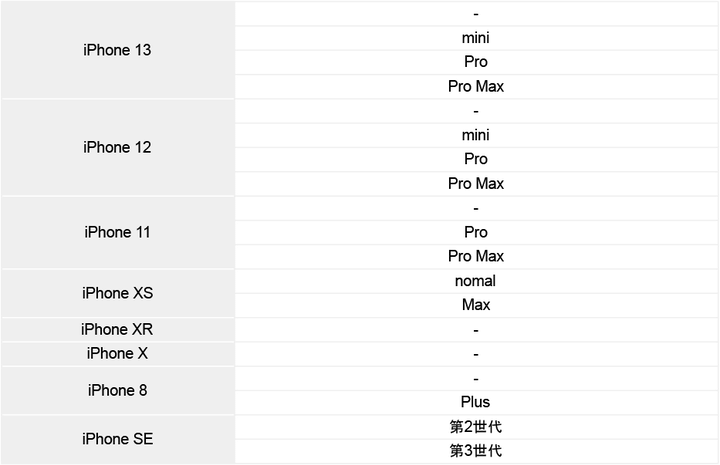
Task: Click the Pro Max cell for iPhone 12
Action: 476,184
